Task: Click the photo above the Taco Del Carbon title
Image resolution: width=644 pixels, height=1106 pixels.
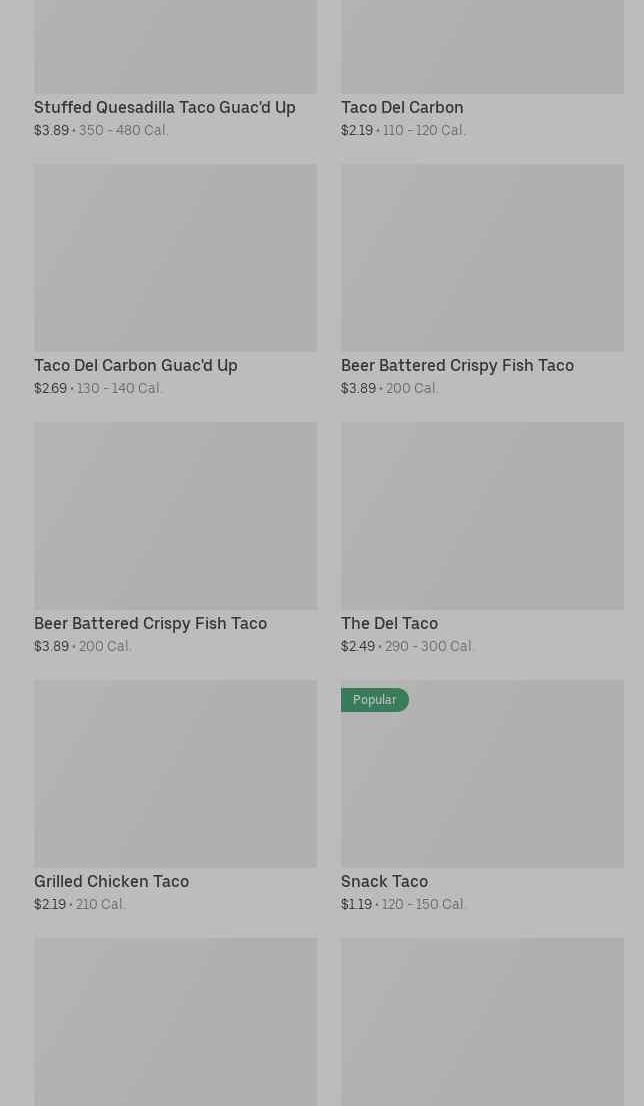Action: coord(482,47)
